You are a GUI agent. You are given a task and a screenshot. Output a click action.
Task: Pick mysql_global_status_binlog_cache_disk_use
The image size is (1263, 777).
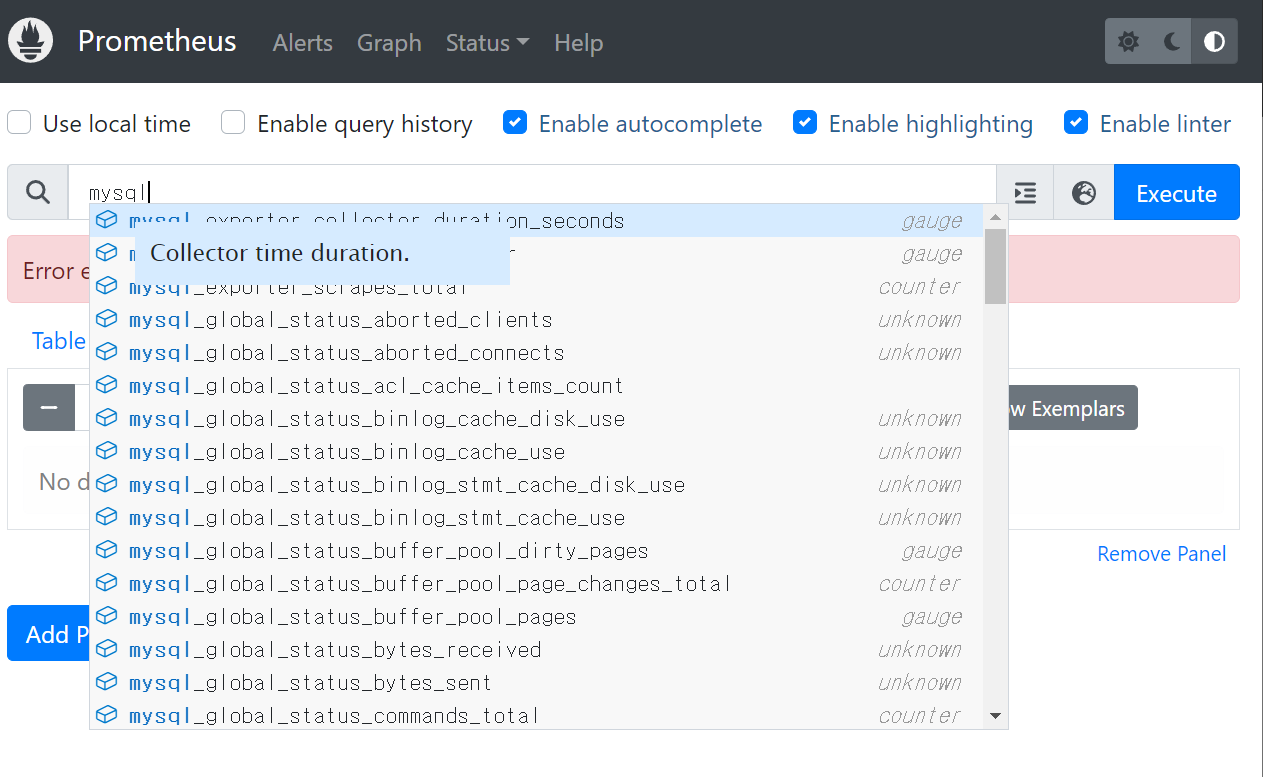[537, 419]
